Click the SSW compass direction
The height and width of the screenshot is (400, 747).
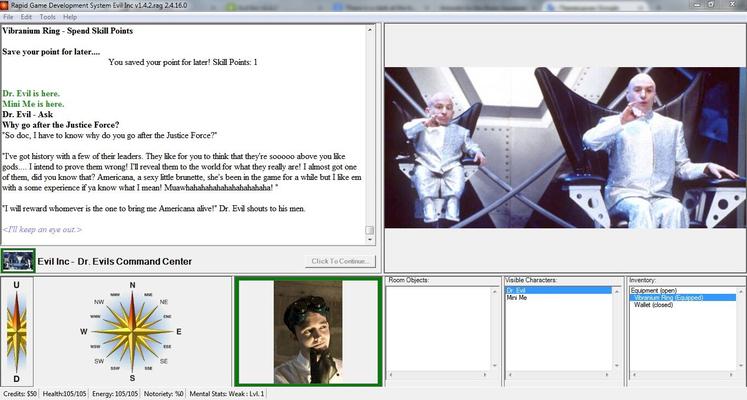[115, 368]
